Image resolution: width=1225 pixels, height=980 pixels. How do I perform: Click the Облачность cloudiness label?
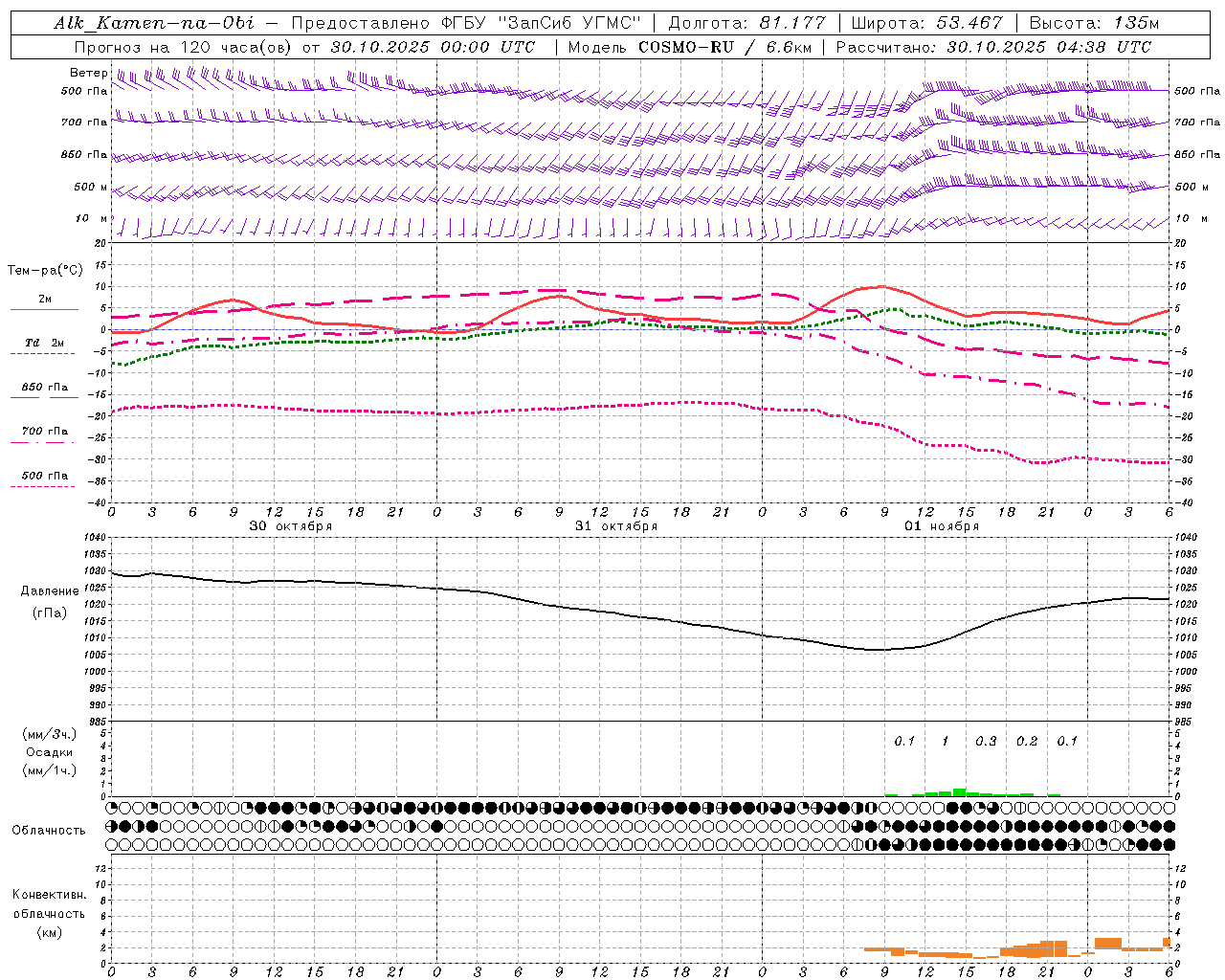[x=49, y=831]
